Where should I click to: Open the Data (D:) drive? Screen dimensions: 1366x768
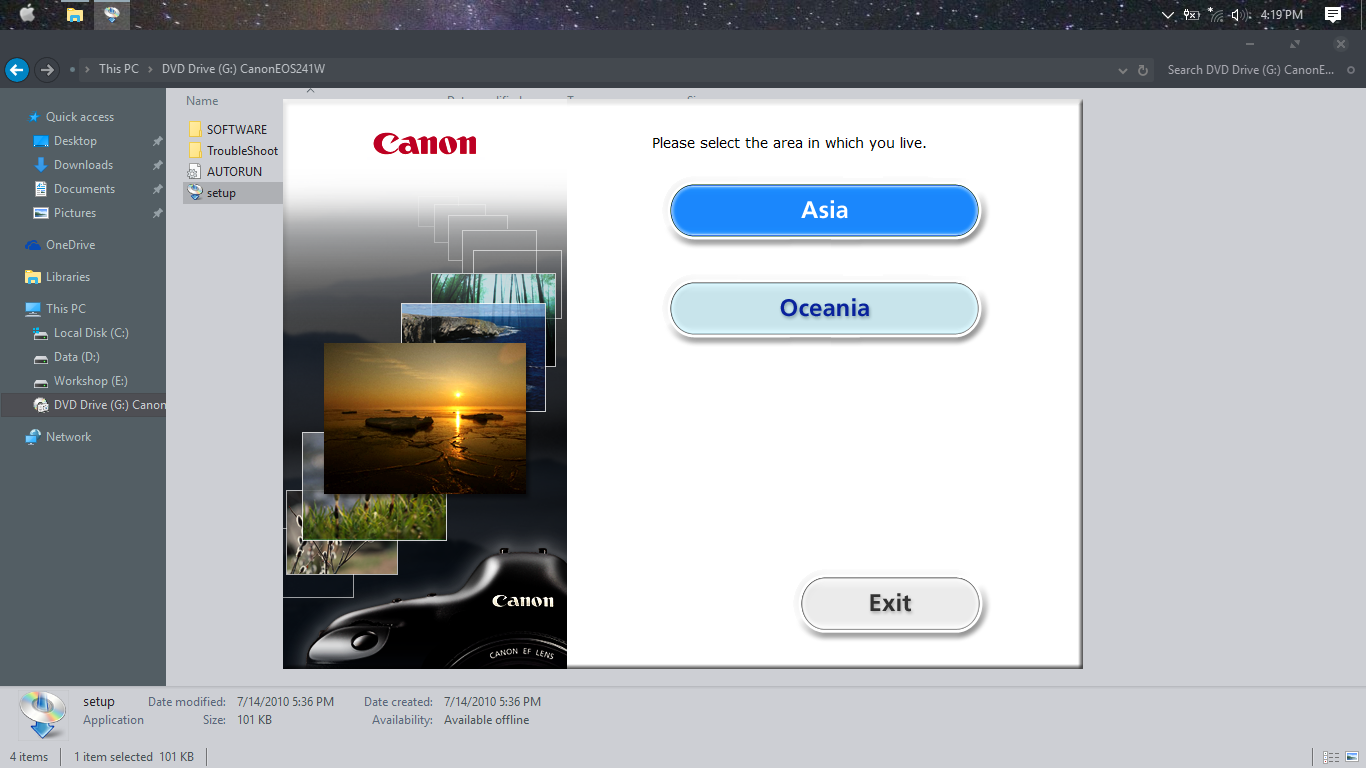[x=76, y=357]
